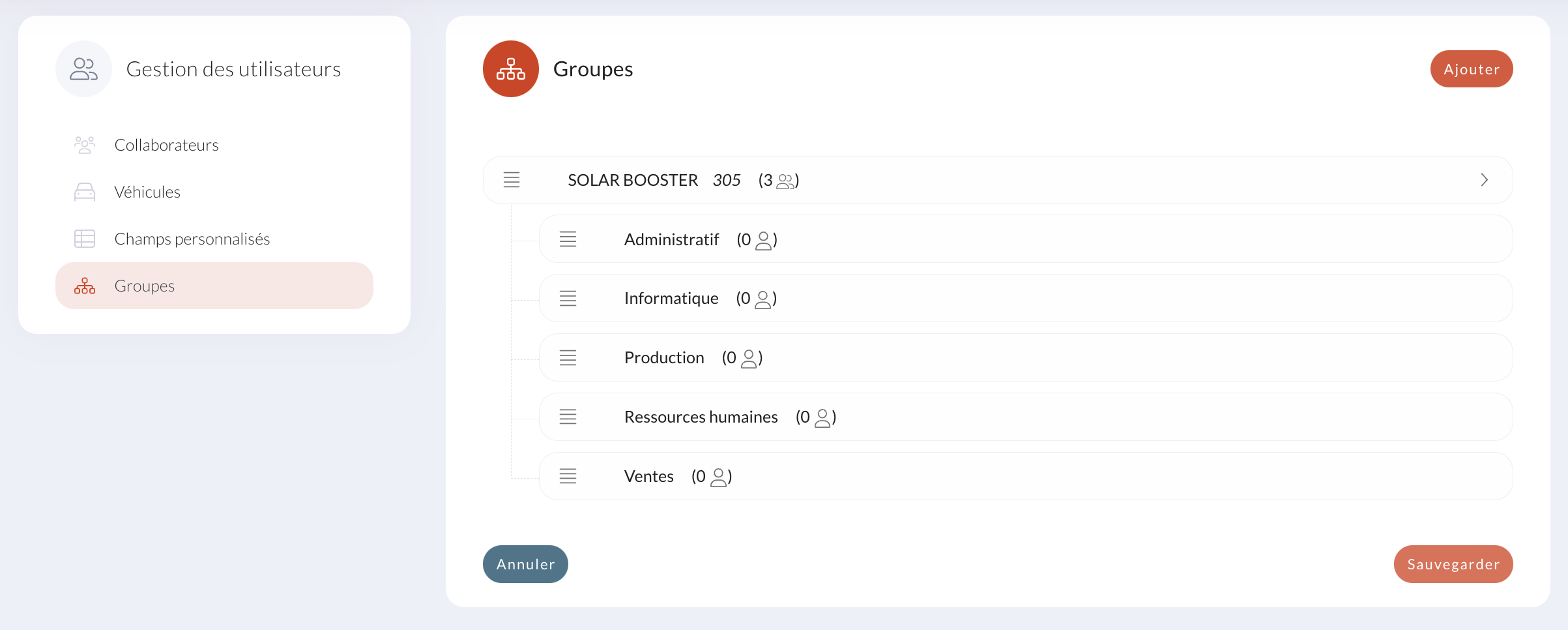The image size is (1568, 630).
Task: Click the SOLAR BOOSTER members icon
Action: (786, 181)
